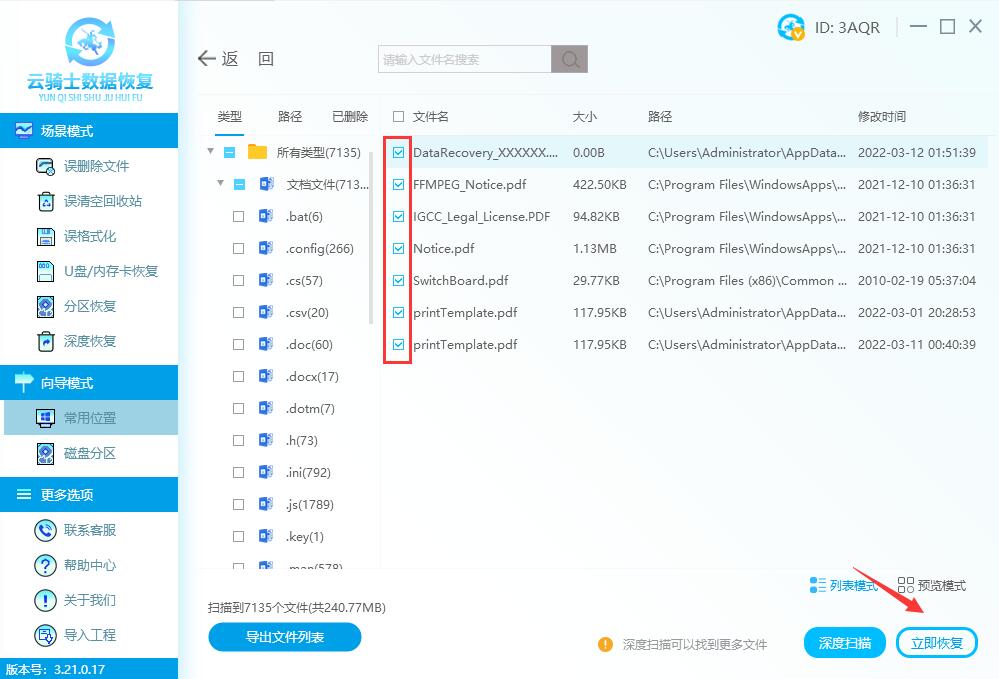Screen dimensions: 999x679
Task: Click the 导出文件列表 button
Action: pyautogui.click(x=285, y=637)
